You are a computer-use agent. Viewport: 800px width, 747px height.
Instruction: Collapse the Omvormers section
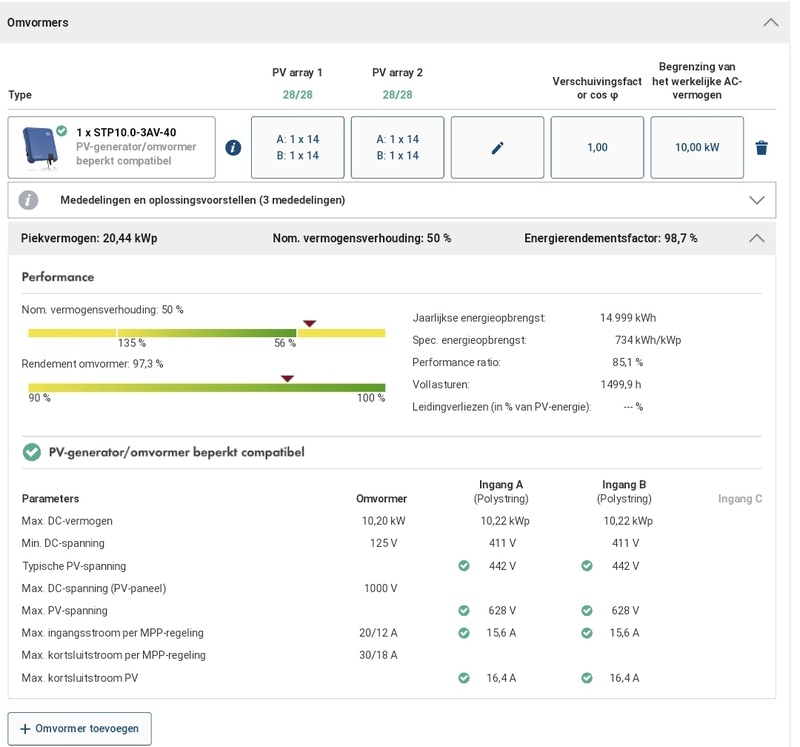point(770,22)
